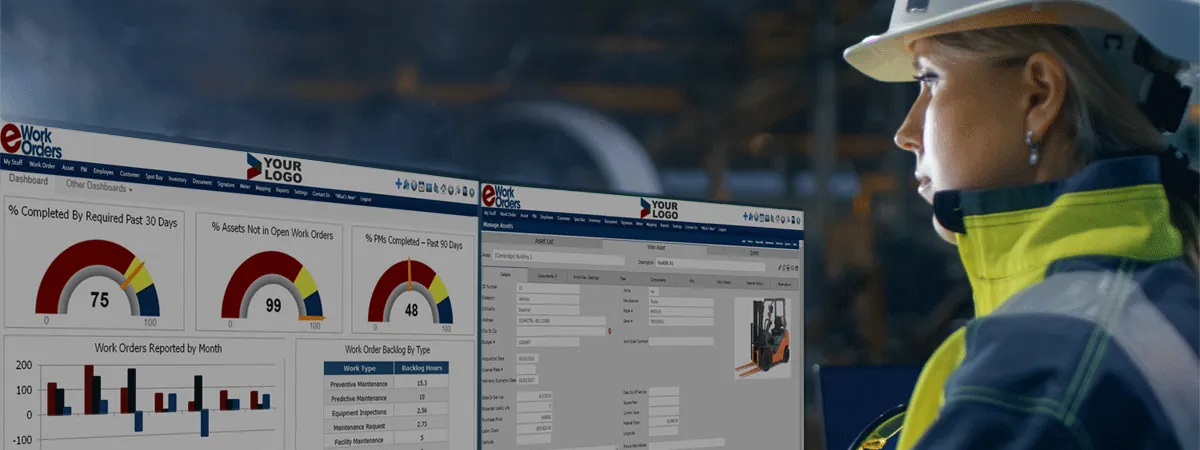Screen dimensions: 1200x450
Task: Open Settings menu in dashboard window
Action: click(301, 192)
